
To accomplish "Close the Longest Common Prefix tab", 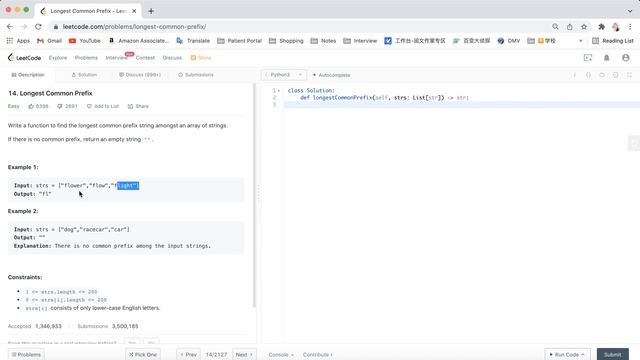I will [x=134, y=11].
